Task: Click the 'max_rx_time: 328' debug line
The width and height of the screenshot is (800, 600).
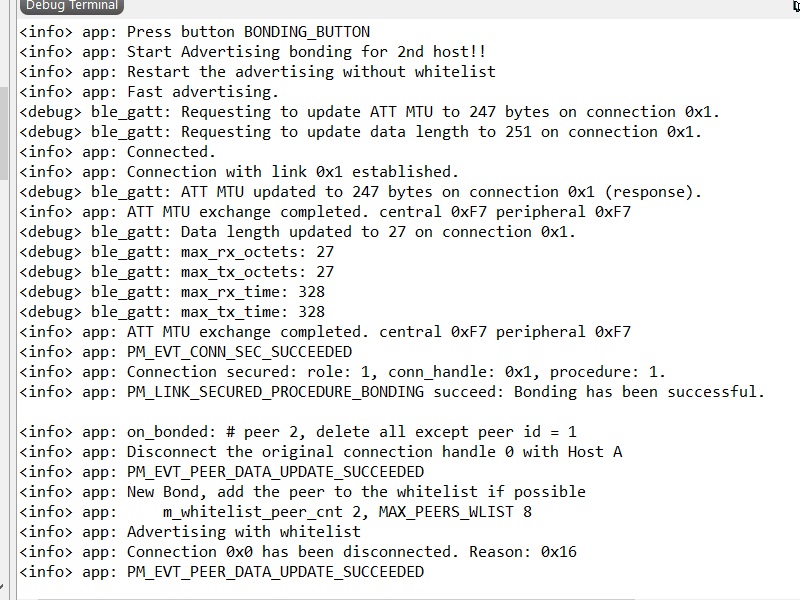Action: pyautogui.click(x=172, y=292)
